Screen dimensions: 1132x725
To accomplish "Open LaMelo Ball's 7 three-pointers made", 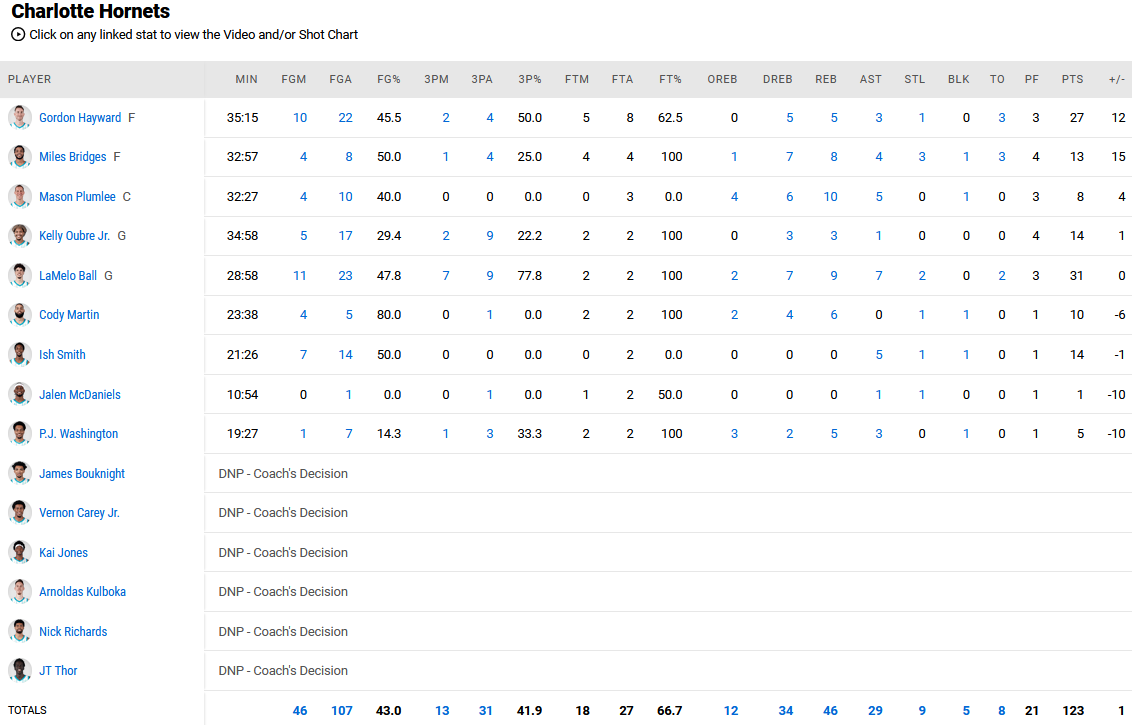I will pos(446,276).
